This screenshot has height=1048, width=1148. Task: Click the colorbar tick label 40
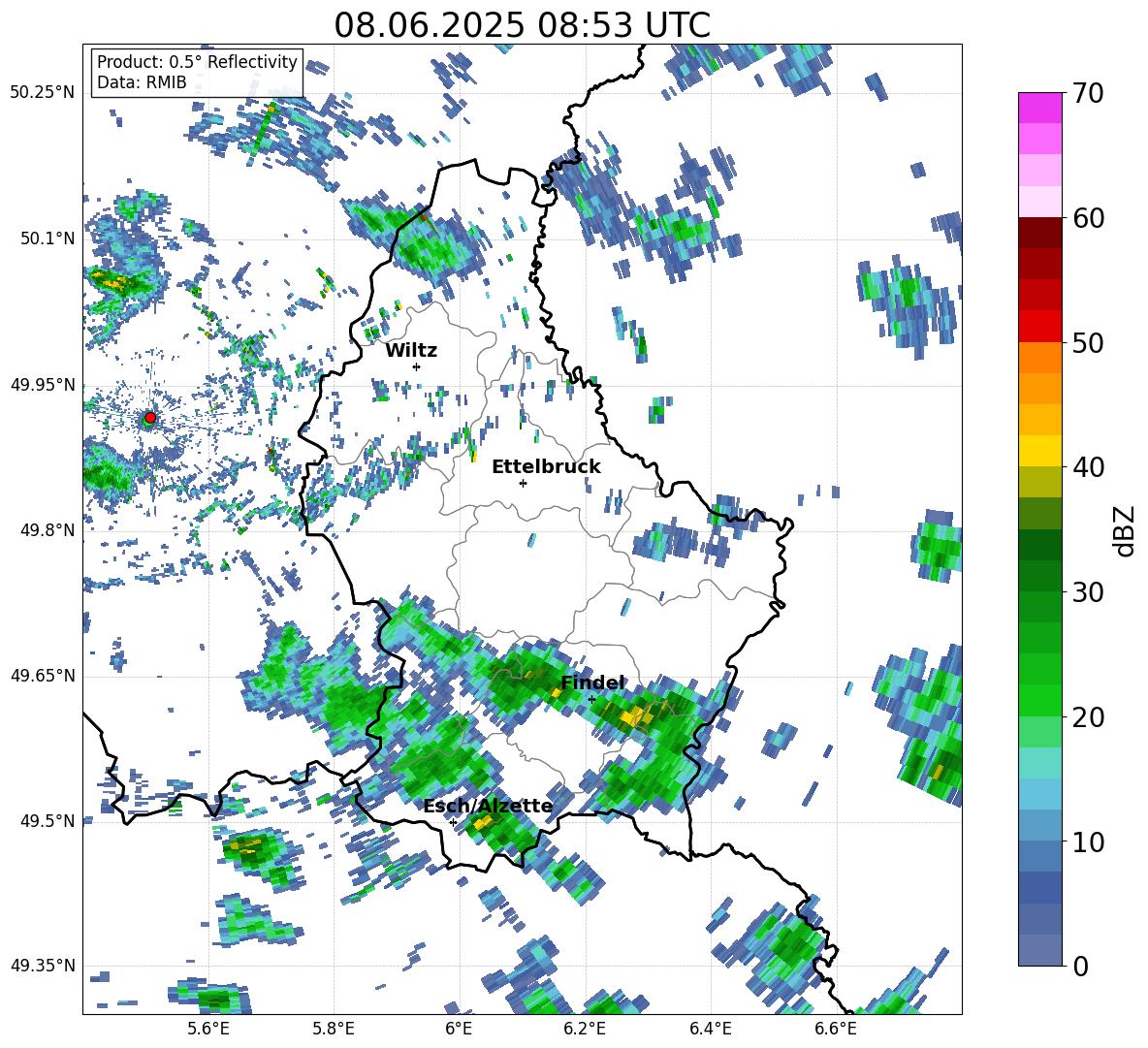(x=1088, y=467)
